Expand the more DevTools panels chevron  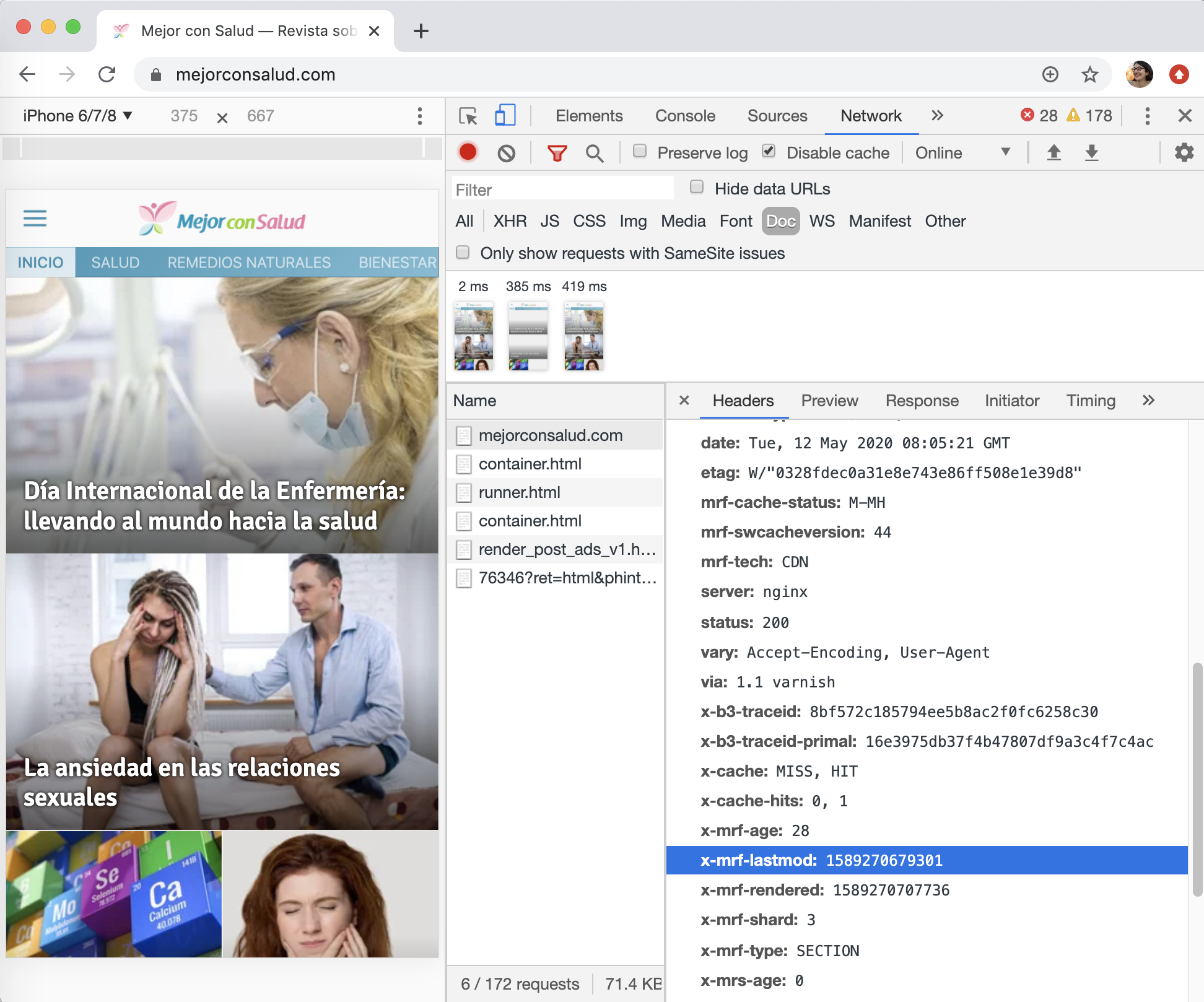pyautogui.click(x=935, y=115)
